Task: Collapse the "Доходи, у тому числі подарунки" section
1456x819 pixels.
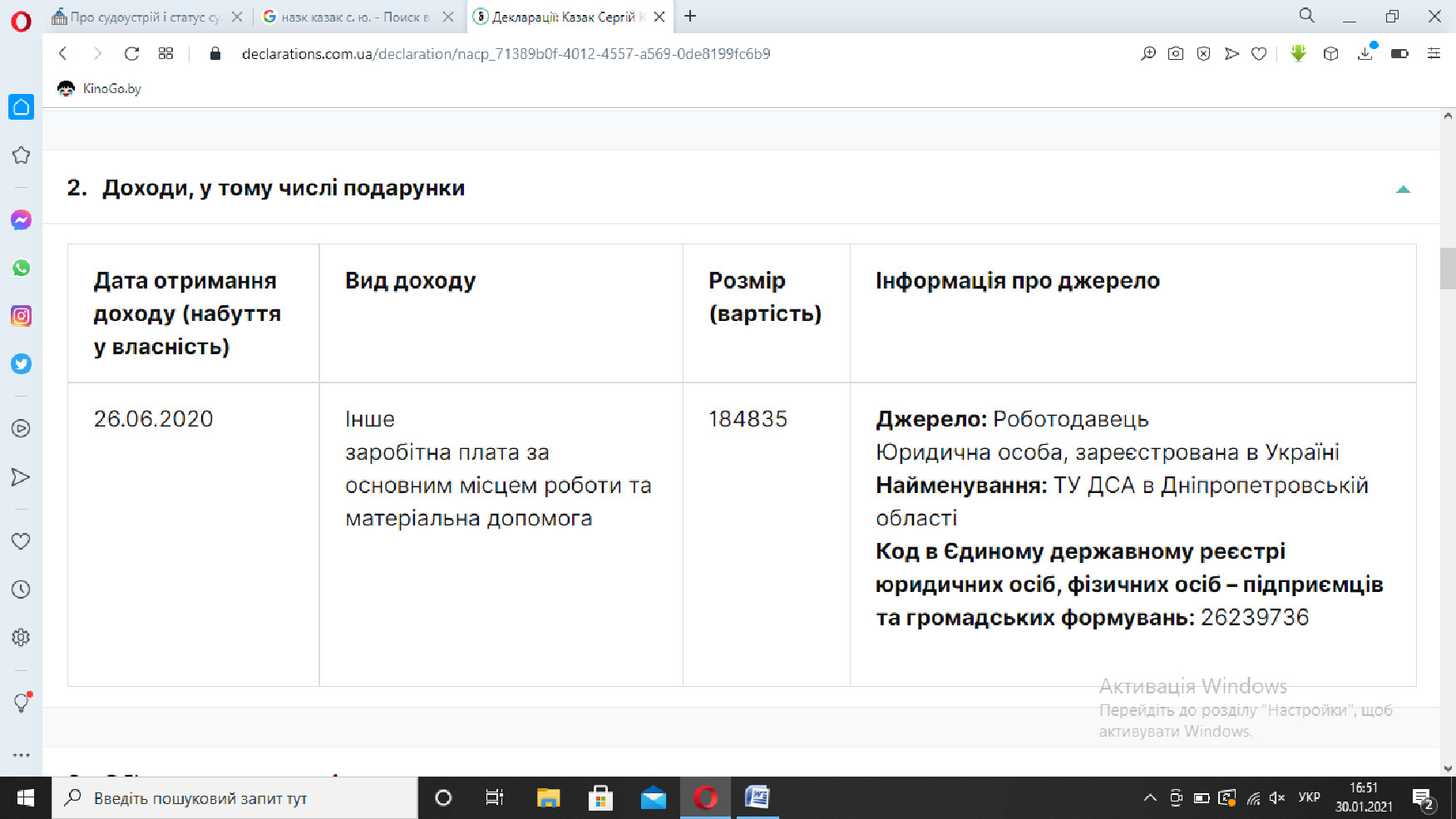Action: [1403, 190]
